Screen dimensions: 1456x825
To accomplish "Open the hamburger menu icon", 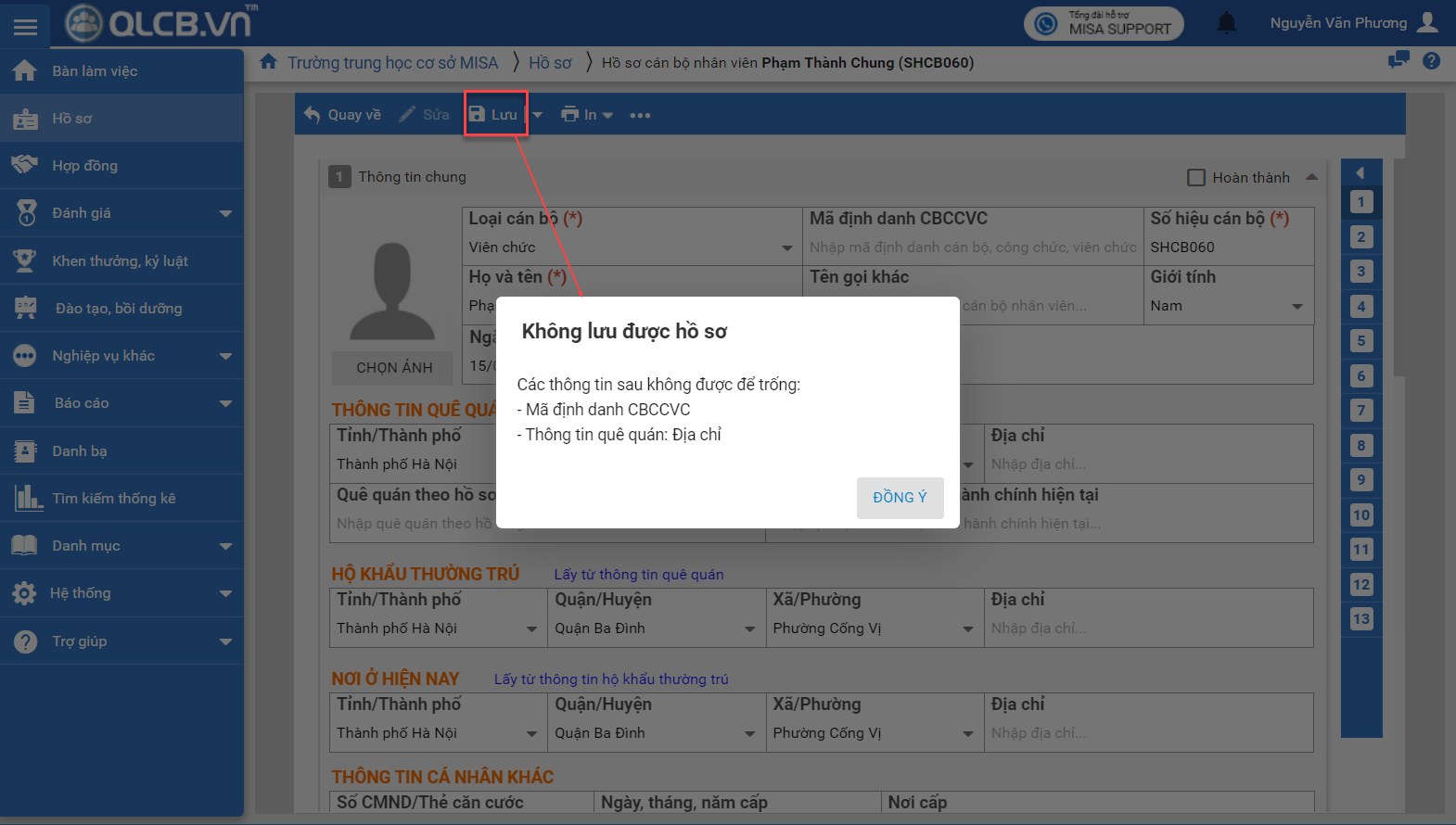I will coord(25,26).
